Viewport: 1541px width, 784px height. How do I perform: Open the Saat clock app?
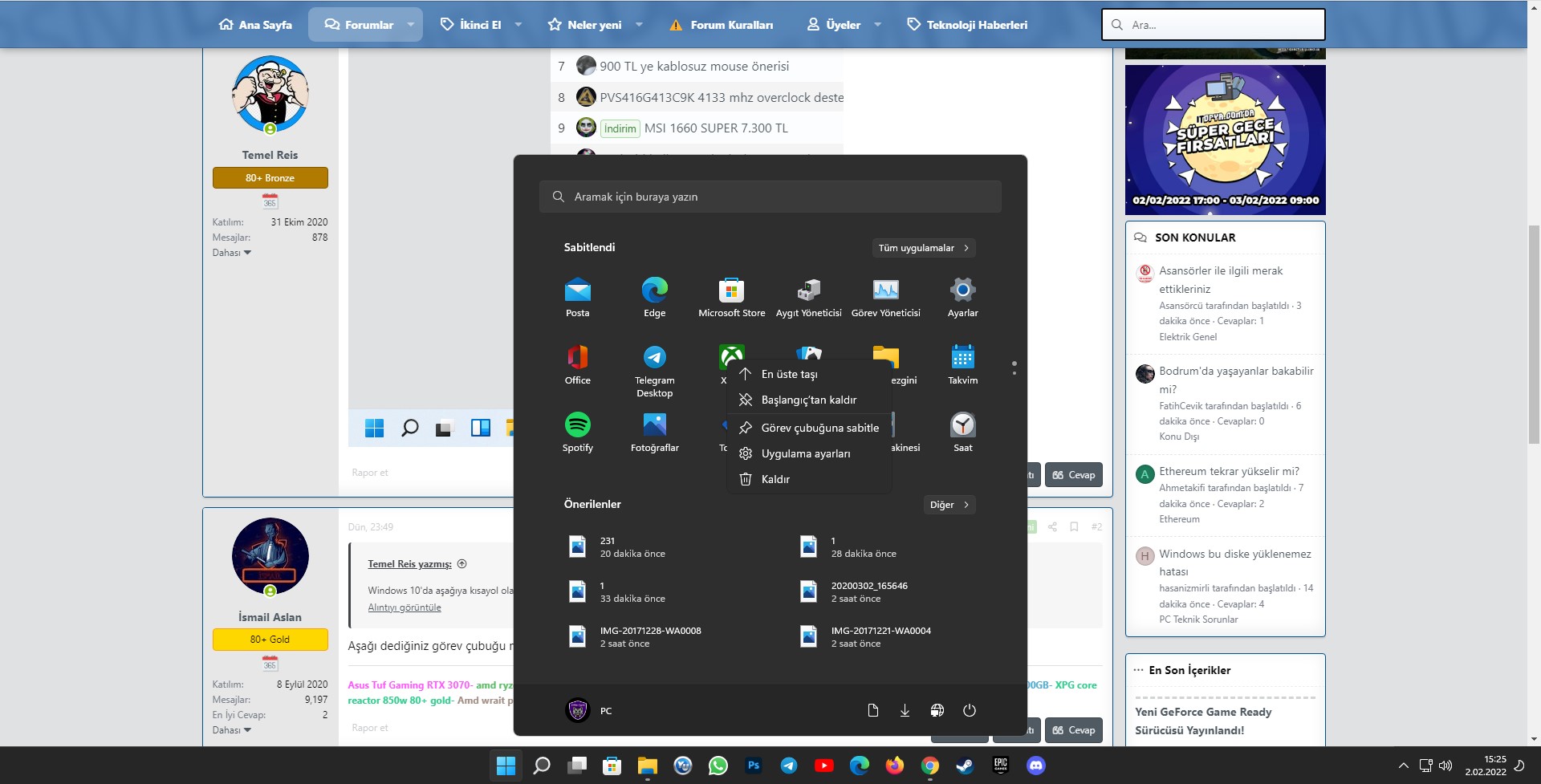(x=963, y=432)
